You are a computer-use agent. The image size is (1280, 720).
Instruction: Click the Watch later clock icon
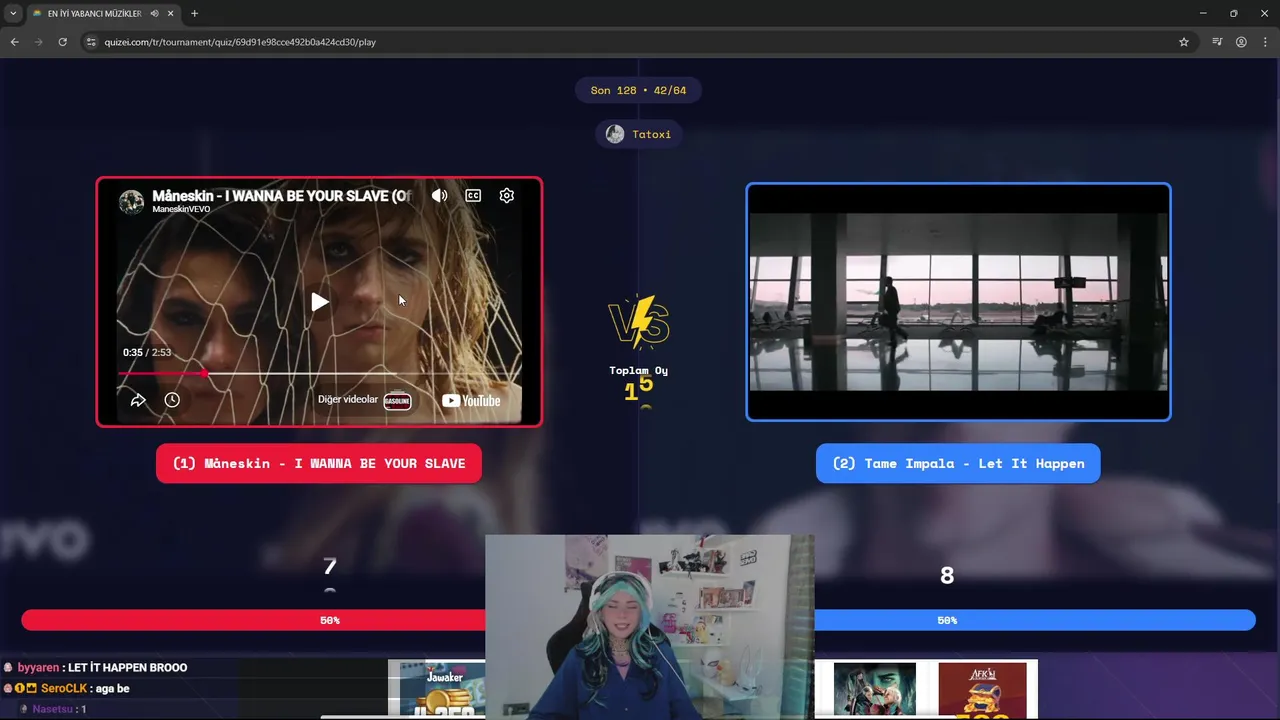(x=172, y=400)
